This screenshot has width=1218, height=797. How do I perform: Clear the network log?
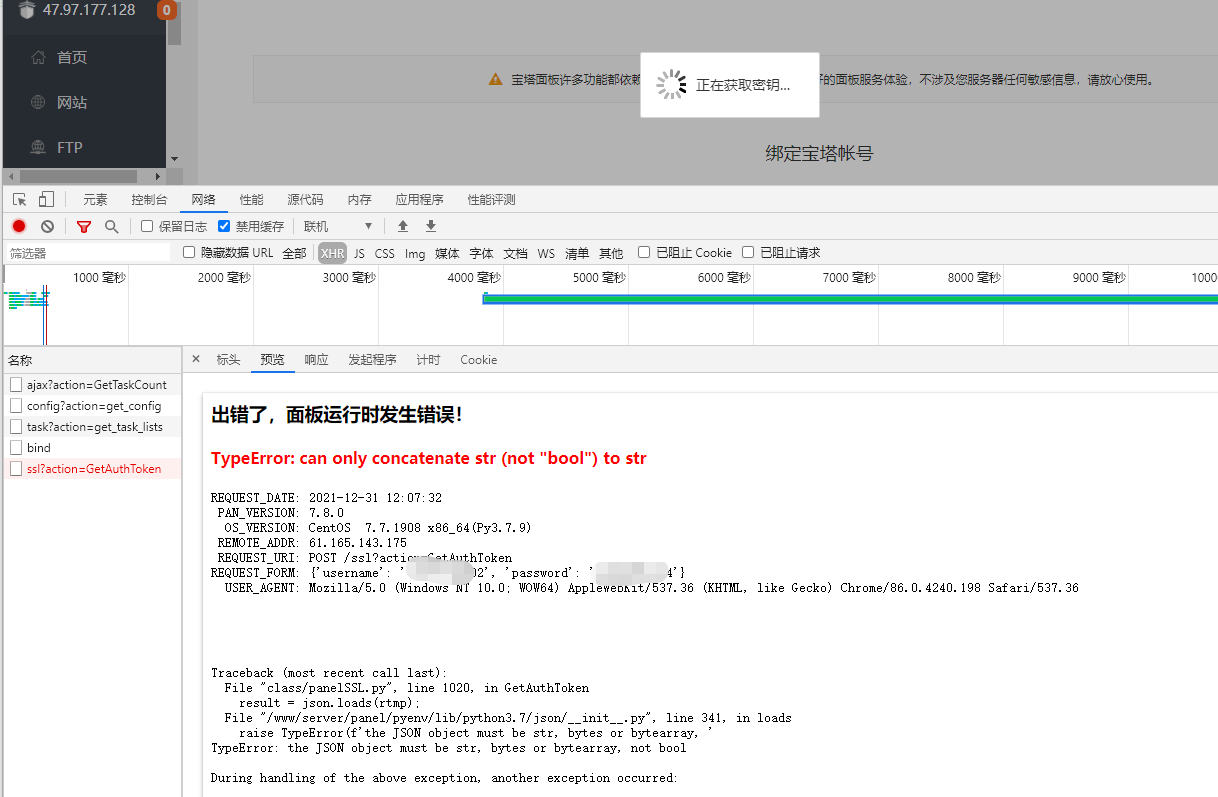click(47, 227)
